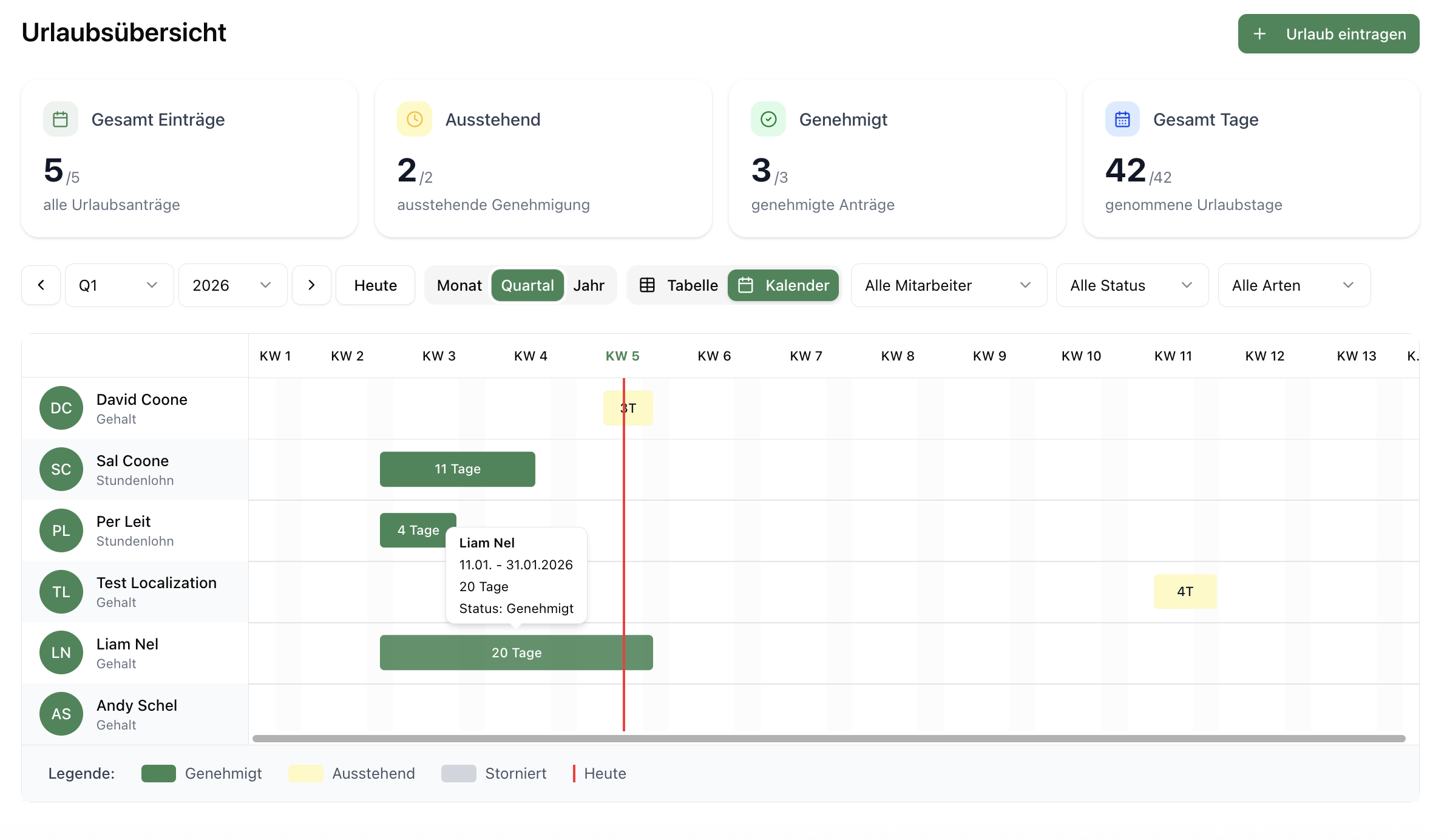The image size is (1447, 840).
Task: Click the Gesamt Einträge calendar icon
Action: pos(60,119)
